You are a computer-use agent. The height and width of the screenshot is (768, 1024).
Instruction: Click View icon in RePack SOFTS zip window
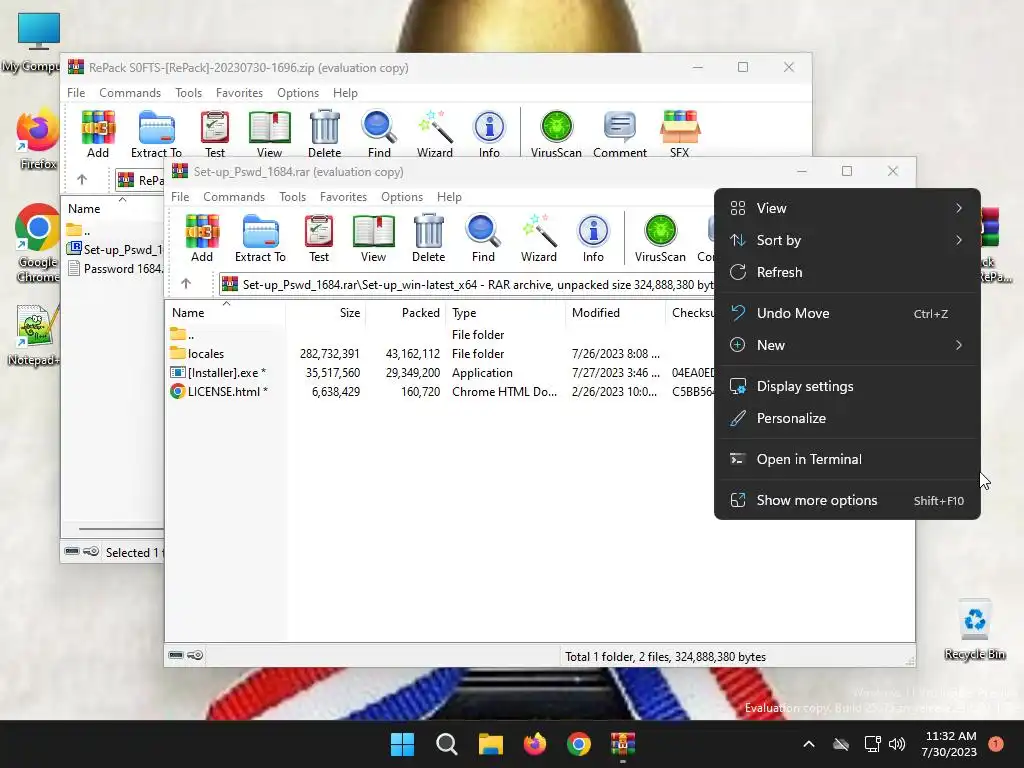point(269,134)
